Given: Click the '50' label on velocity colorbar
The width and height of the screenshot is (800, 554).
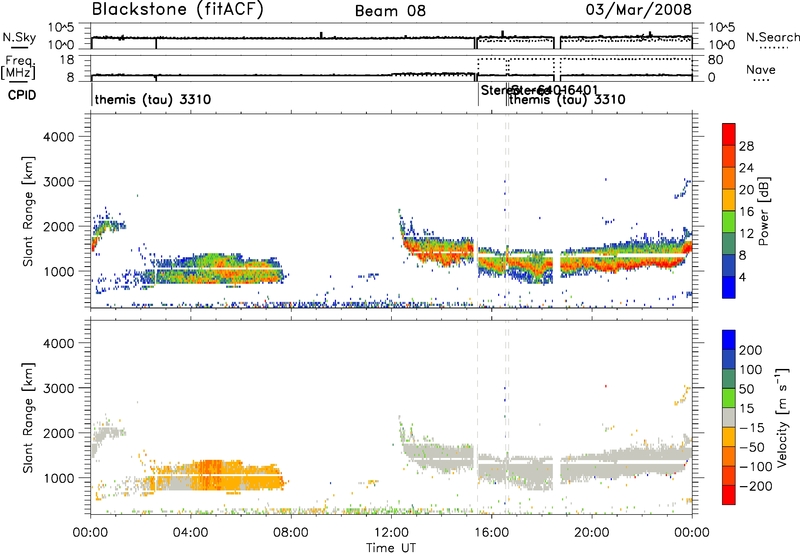Looking at the screenshot, I should pyautogui.click(x=746, y=389).
